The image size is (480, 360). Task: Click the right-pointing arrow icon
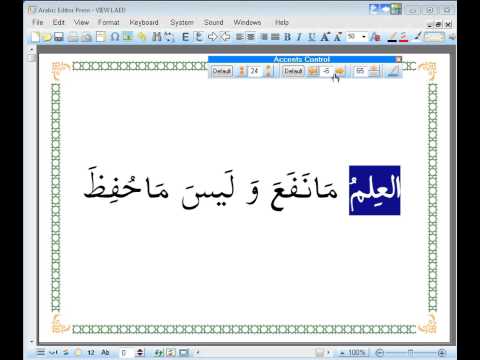(x=212, y=37)
